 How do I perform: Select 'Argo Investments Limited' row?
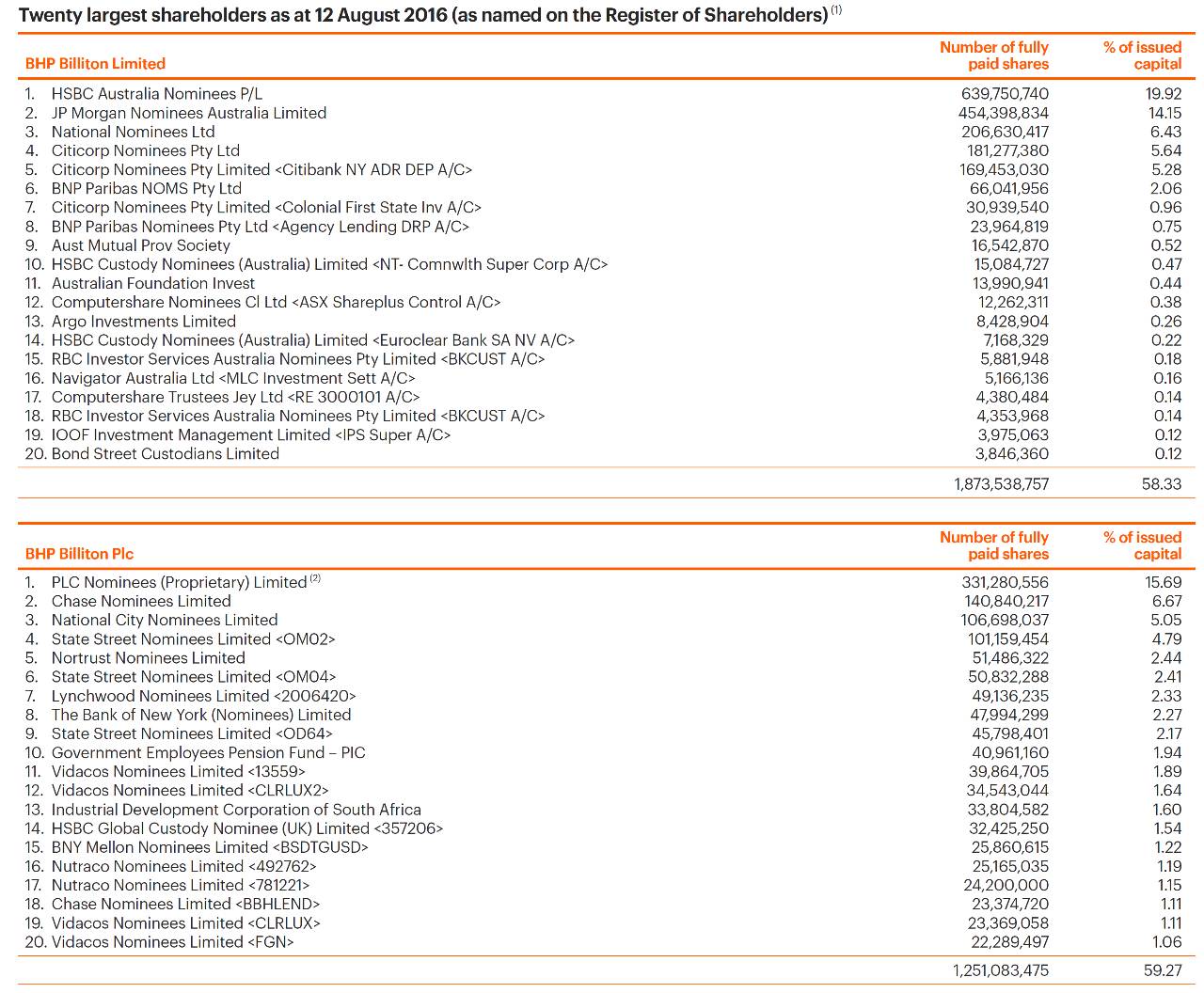click(144, 321)
